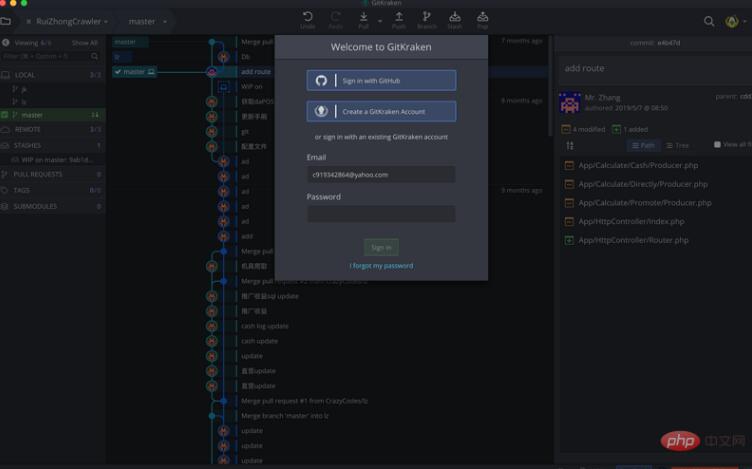
Task: Click the checked master branch label in graph
Action: point(135,72)
